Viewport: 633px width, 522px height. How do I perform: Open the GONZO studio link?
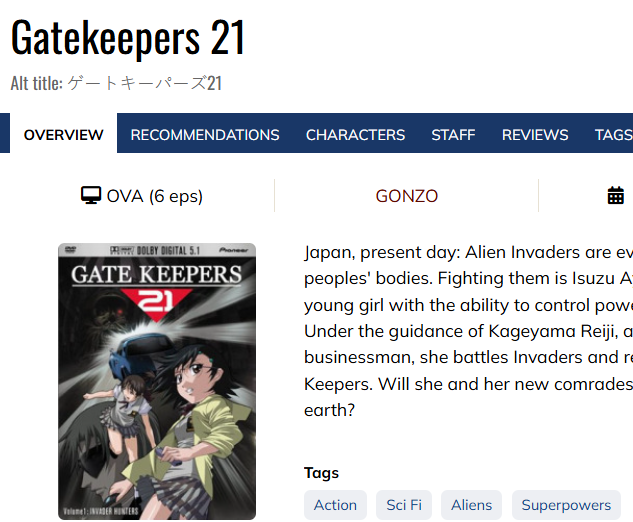(x=407, y=196)
